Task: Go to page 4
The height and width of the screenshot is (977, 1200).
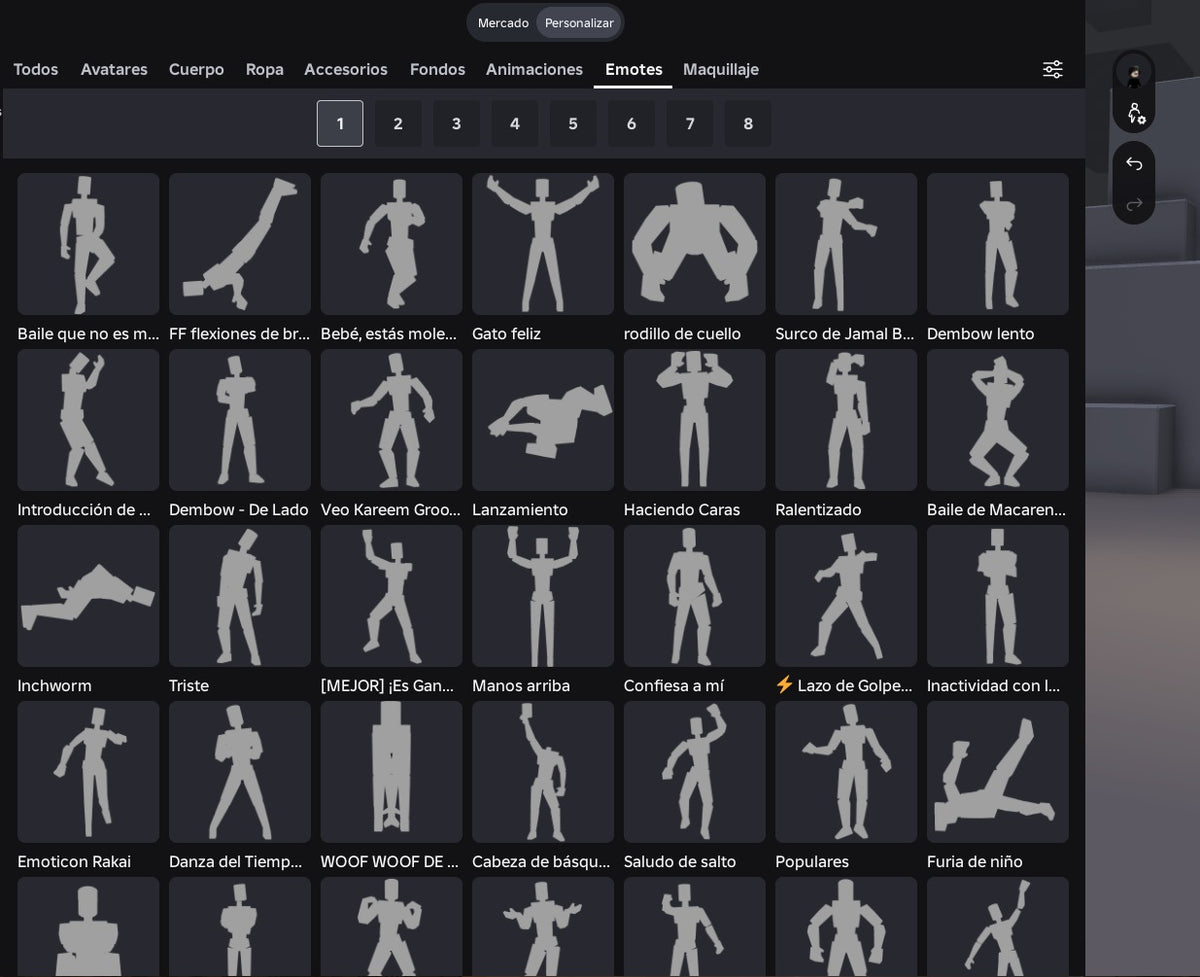Action: (515, 124)
